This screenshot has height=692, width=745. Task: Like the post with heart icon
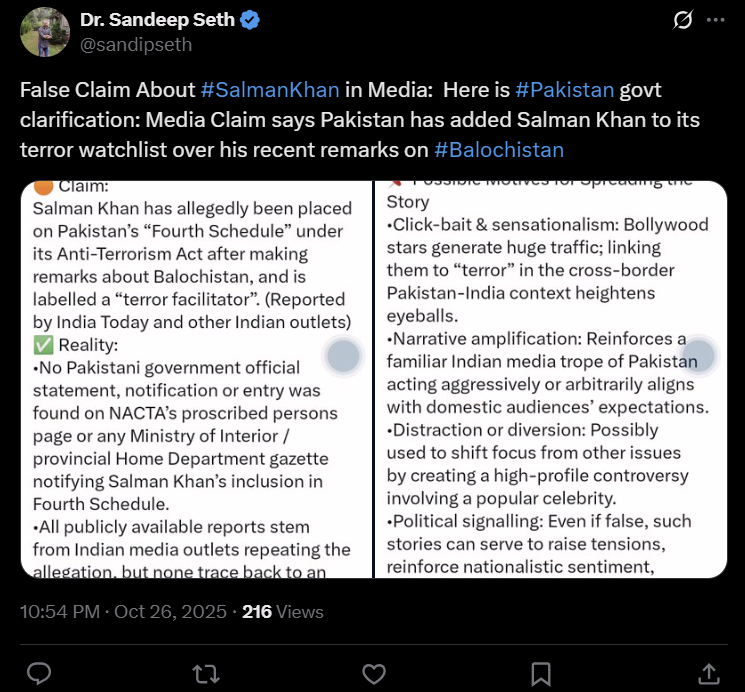374,671
